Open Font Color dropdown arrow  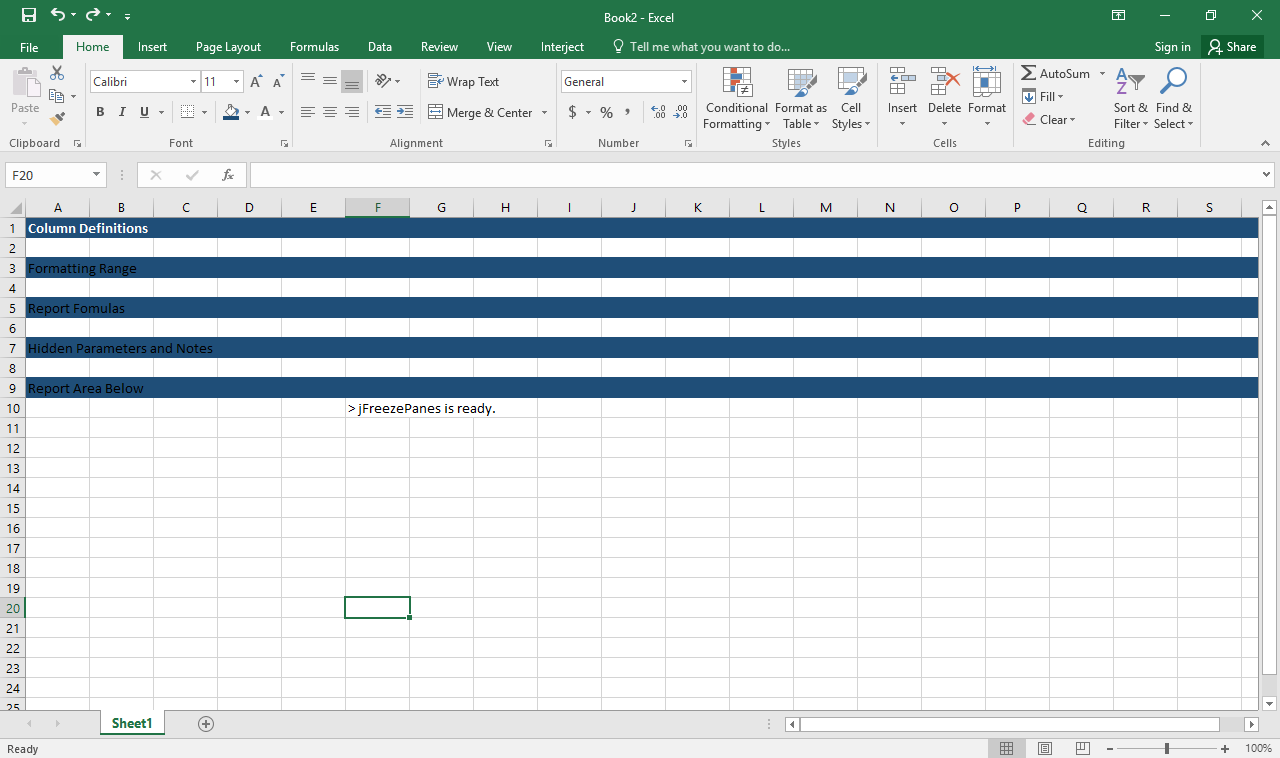coord(281,112)
